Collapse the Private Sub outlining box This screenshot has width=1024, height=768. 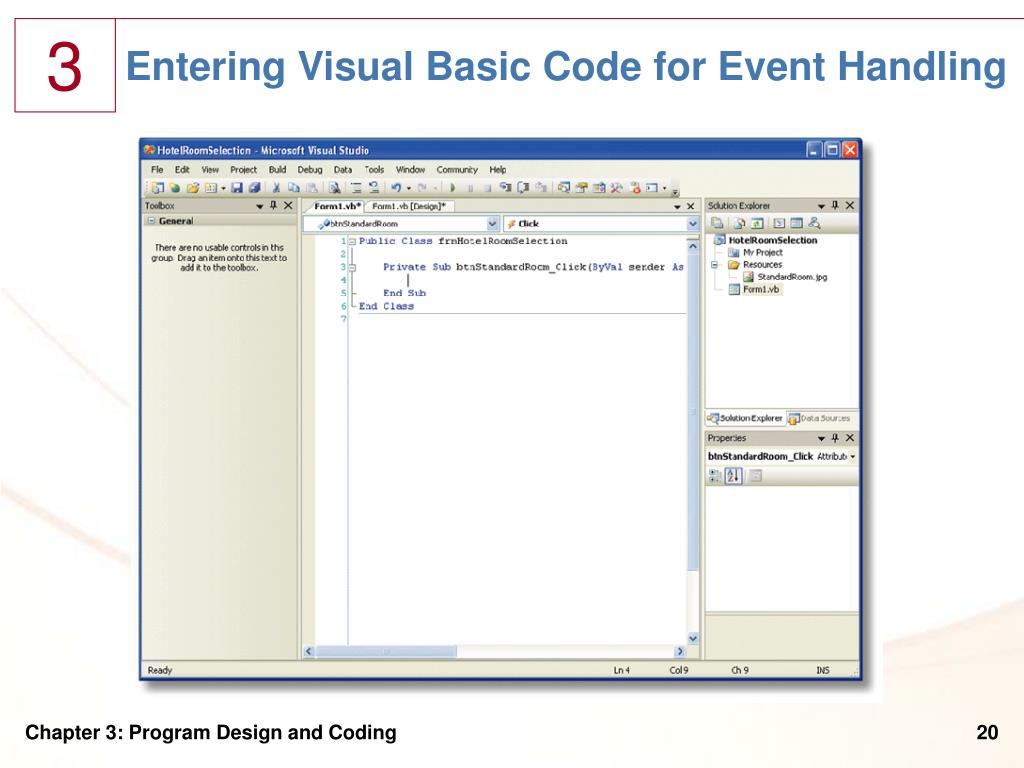point(352,267)
